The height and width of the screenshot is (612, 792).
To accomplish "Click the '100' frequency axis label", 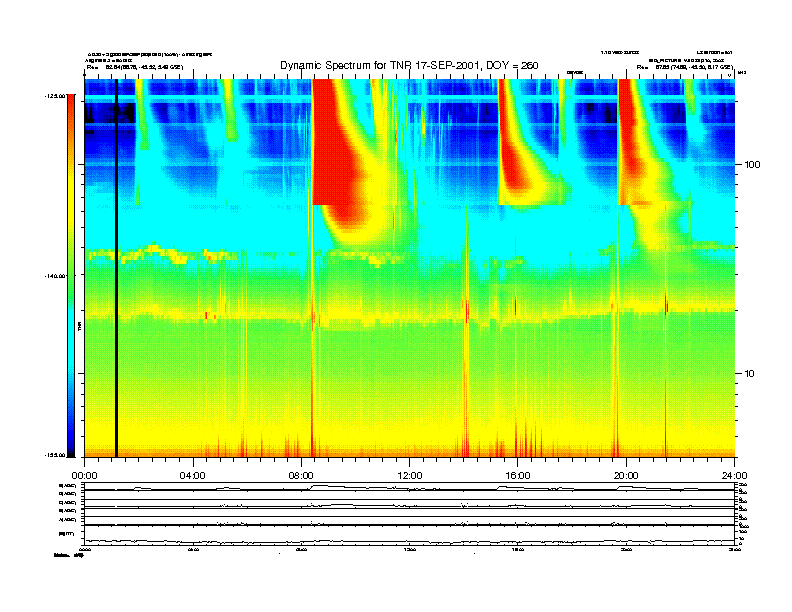I will pyautogui.click(x=752, y=165).
